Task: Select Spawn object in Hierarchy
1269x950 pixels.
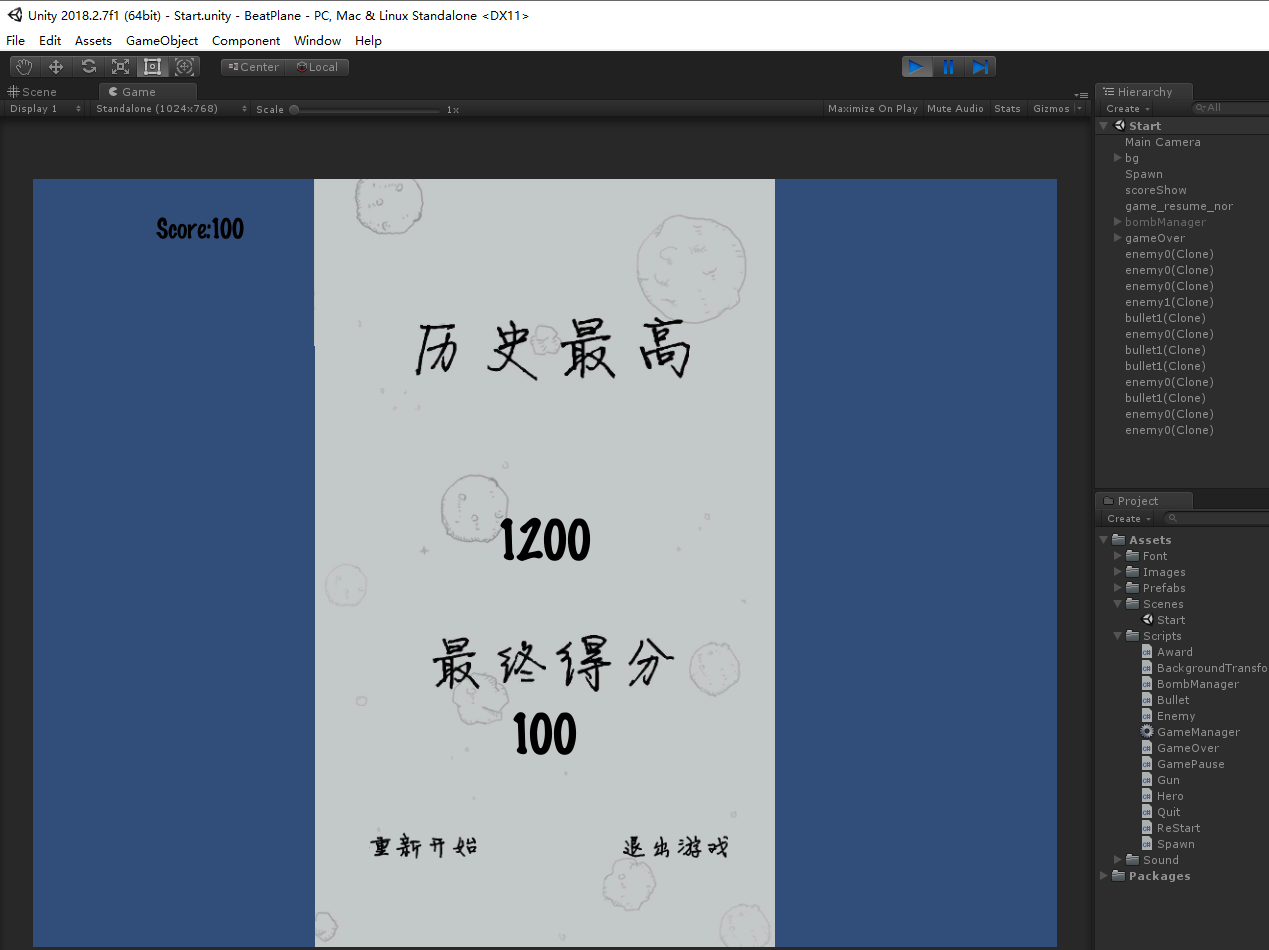Action: tap(1143, 174)
